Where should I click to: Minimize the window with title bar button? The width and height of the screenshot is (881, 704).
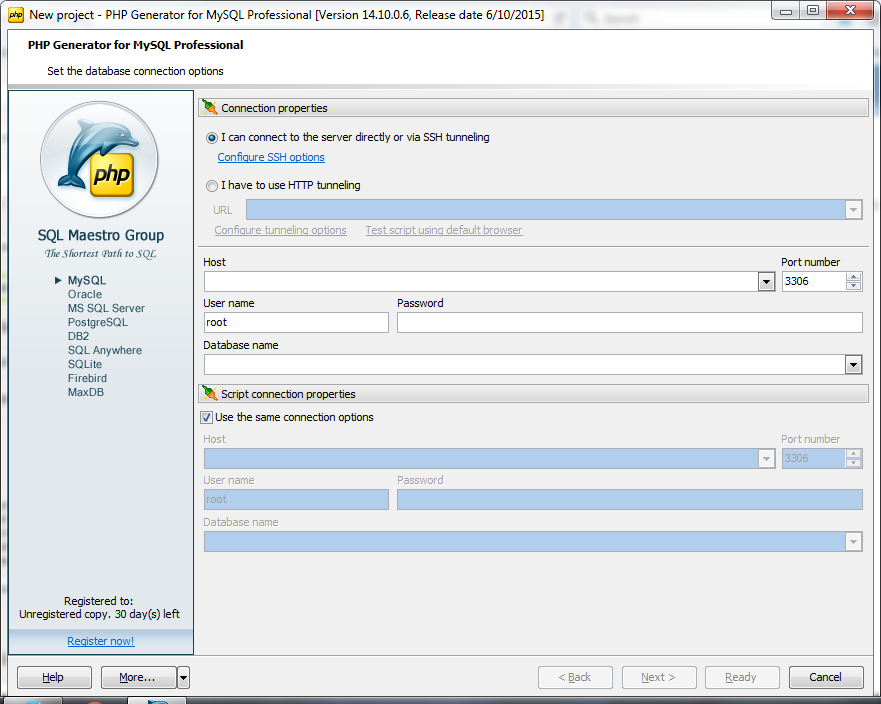coord(786,10)
